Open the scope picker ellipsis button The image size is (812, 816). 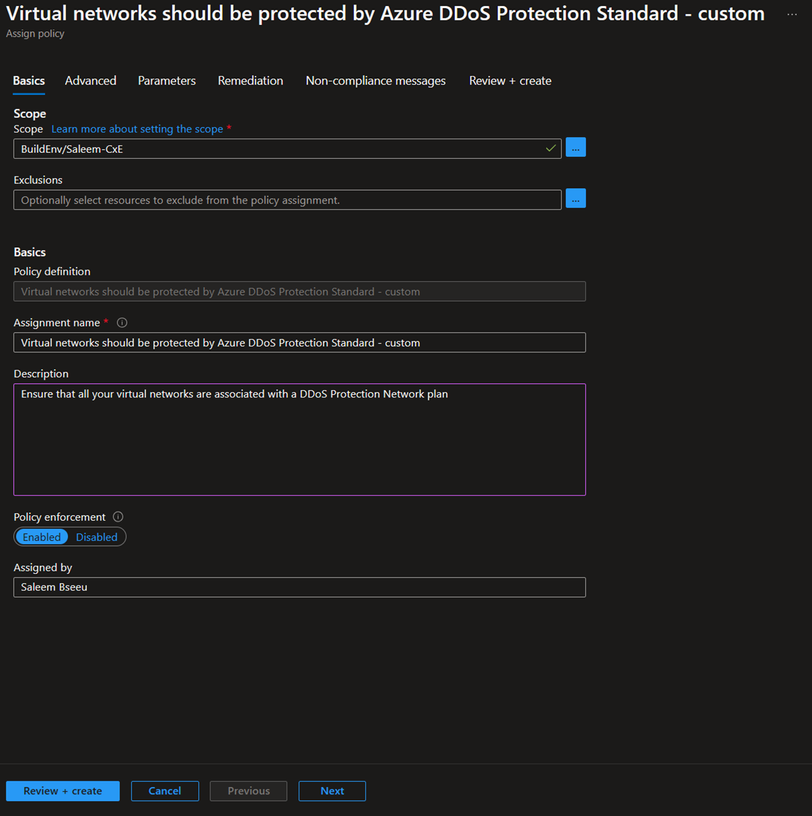pos(575,148)
